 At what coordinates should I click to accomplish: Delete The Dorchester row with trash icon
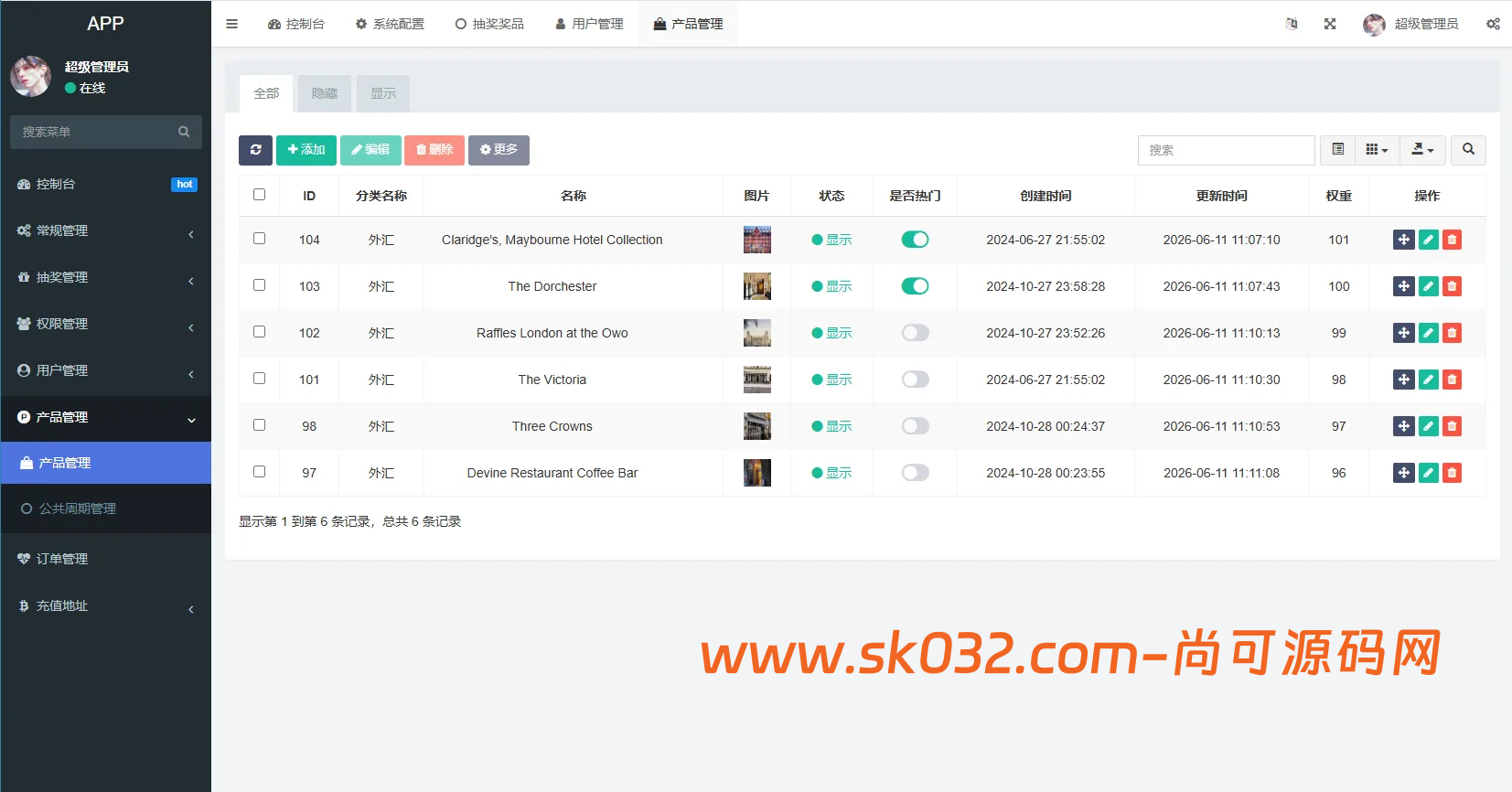tap(1452, 286)
